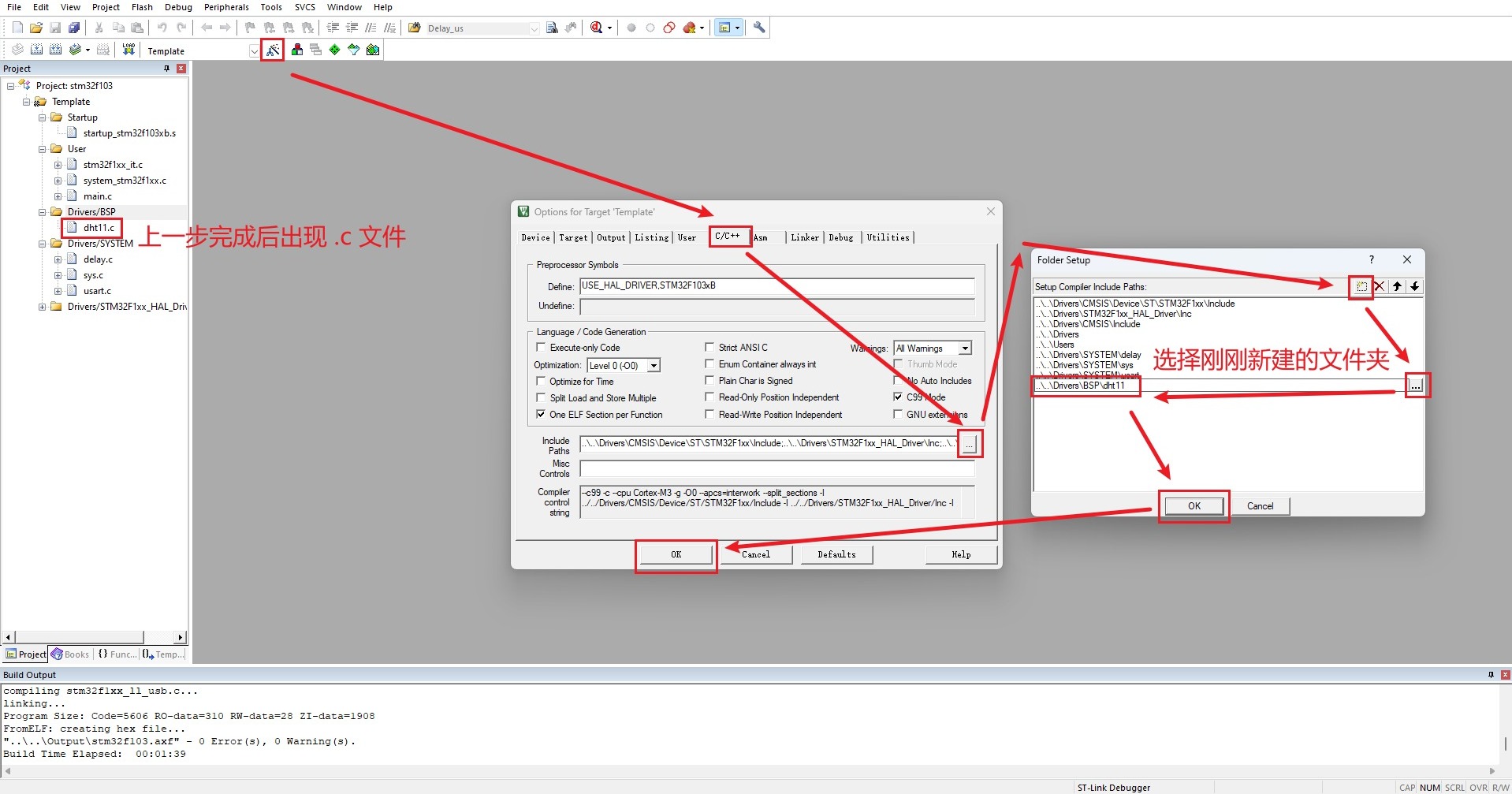Switch to the Debug tab in Options dialog
The height and width of the screenshot is (794, 1512).
pos(841,237)
